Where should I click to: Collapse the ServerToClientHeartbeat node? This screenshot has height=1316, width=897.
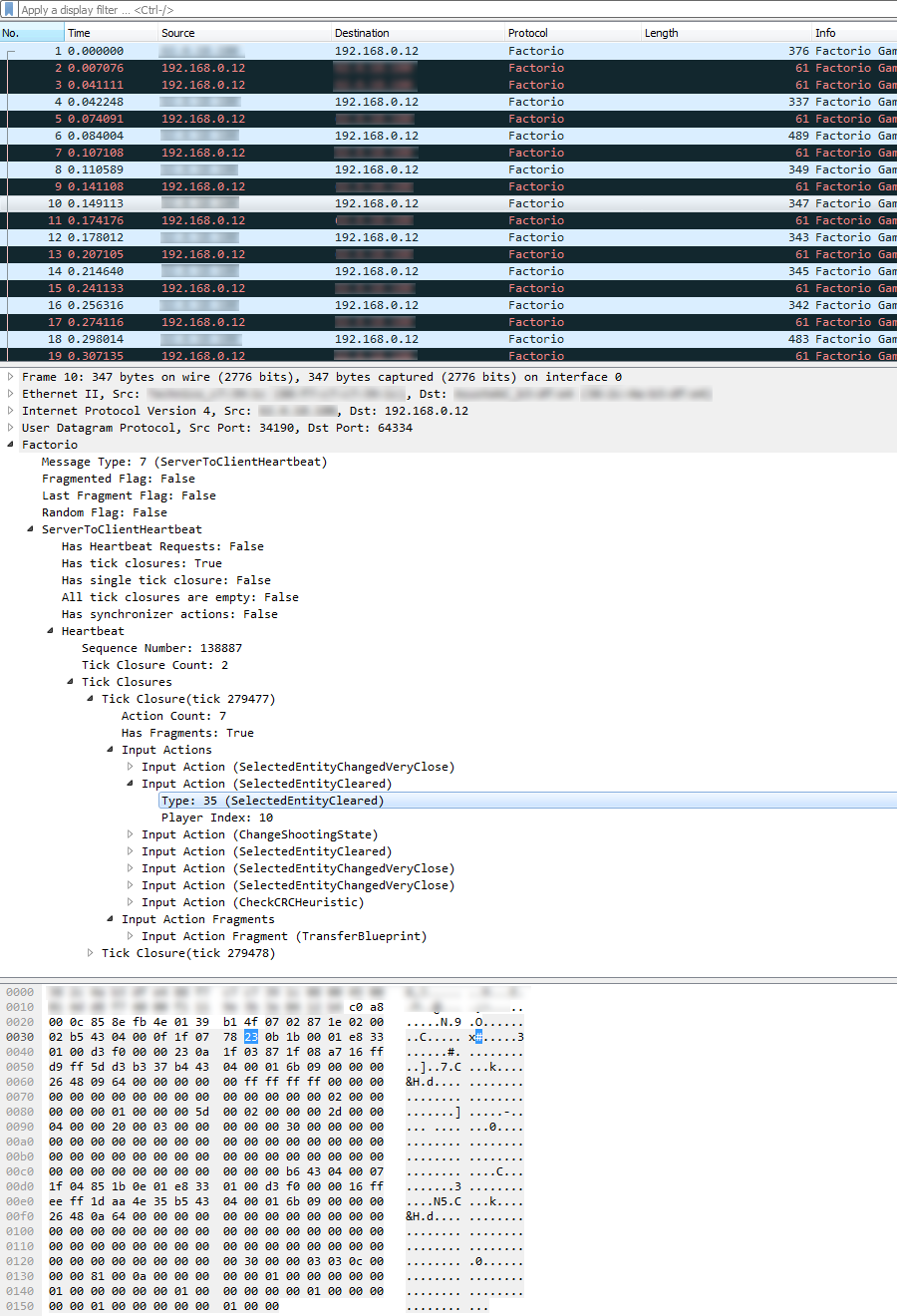[31, 529]
